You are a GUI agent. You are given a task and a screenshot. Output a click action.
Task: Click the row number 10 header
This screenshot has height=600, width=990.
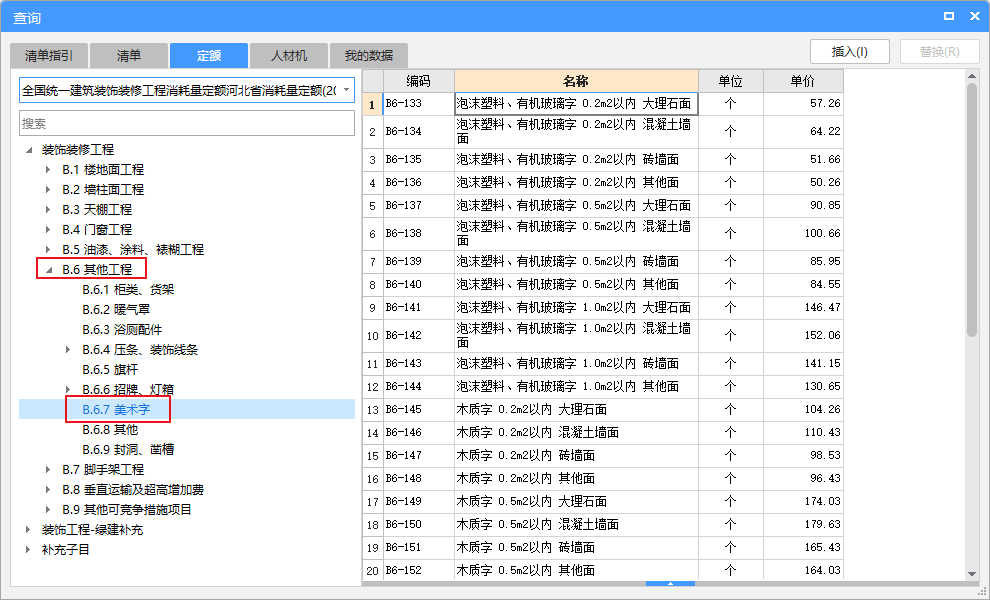click(x=373, y=335)
